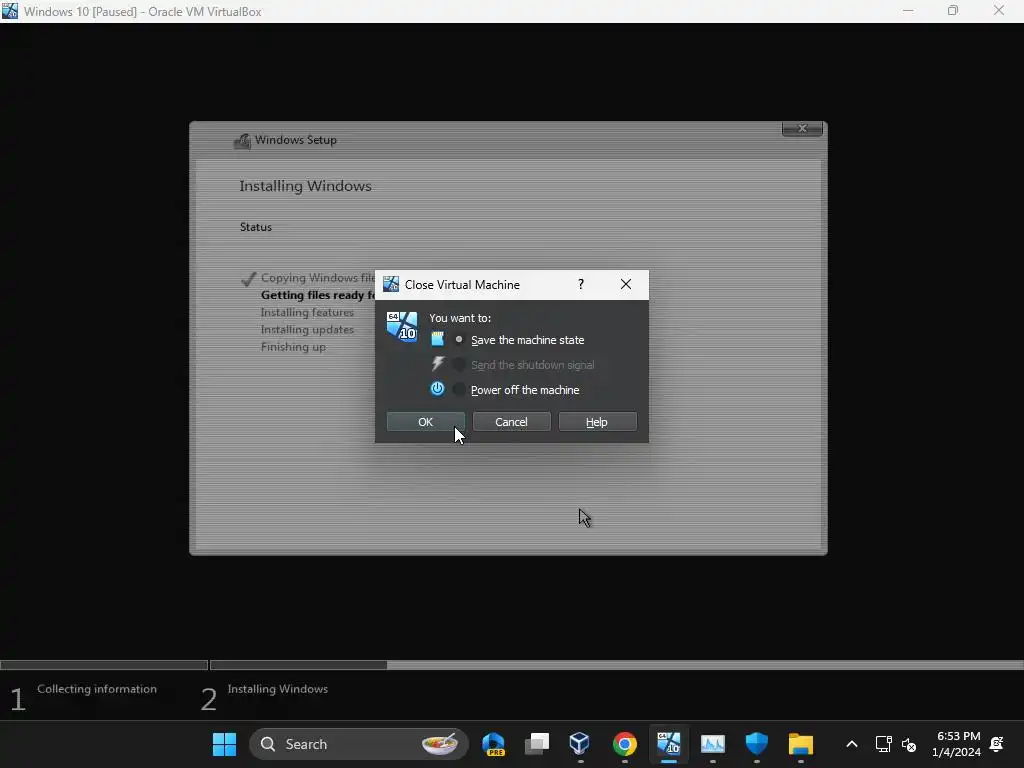1024x768 pixels.
Task: Click the question mark help icon in dialog title
Action: (x=581, y=284)
